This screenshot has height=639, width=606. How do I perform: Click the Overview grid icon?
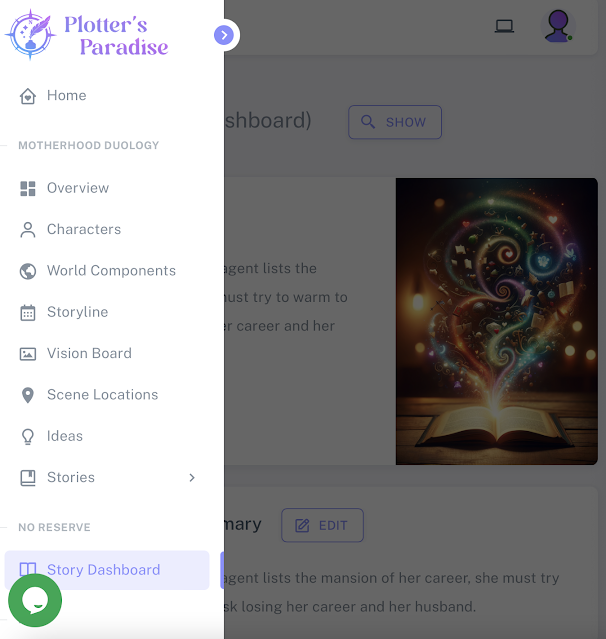(x=28, y=189)
